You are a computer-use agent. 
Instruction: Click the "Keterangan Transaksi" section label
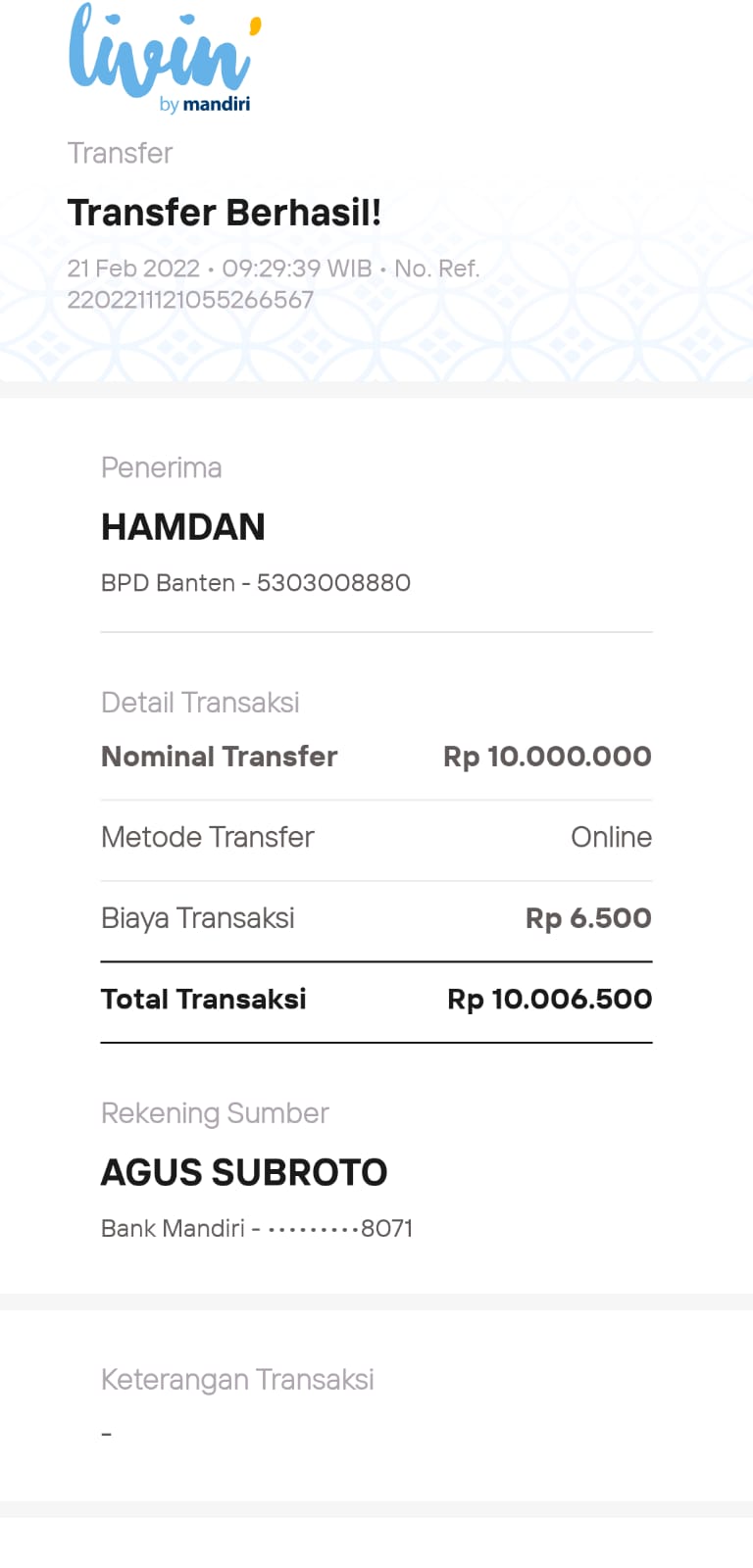pyautogui.click(x=237, y=1380)
